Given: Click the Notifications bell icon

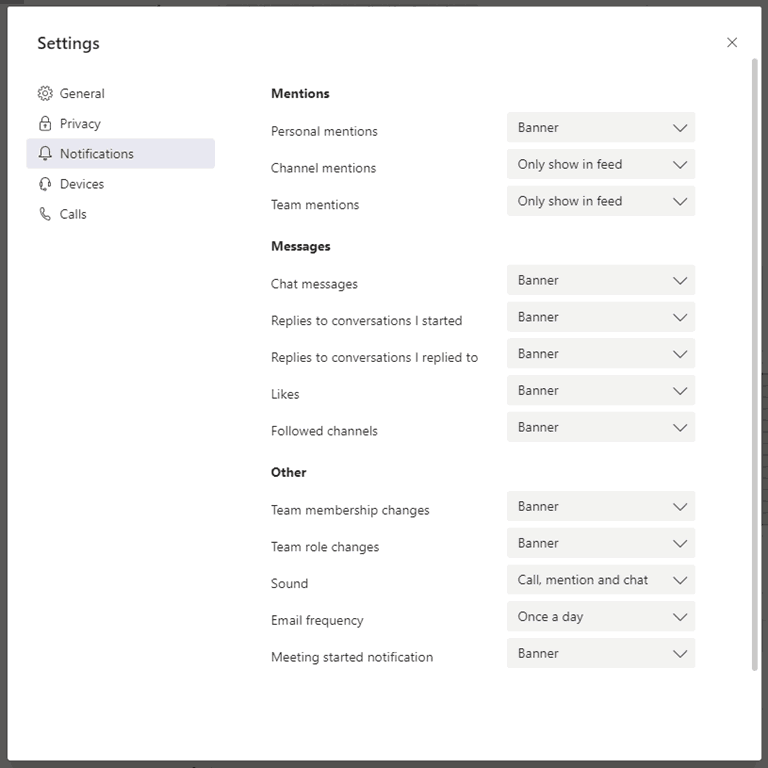Looking at the screenshot, I should click(x=45, y=154).
